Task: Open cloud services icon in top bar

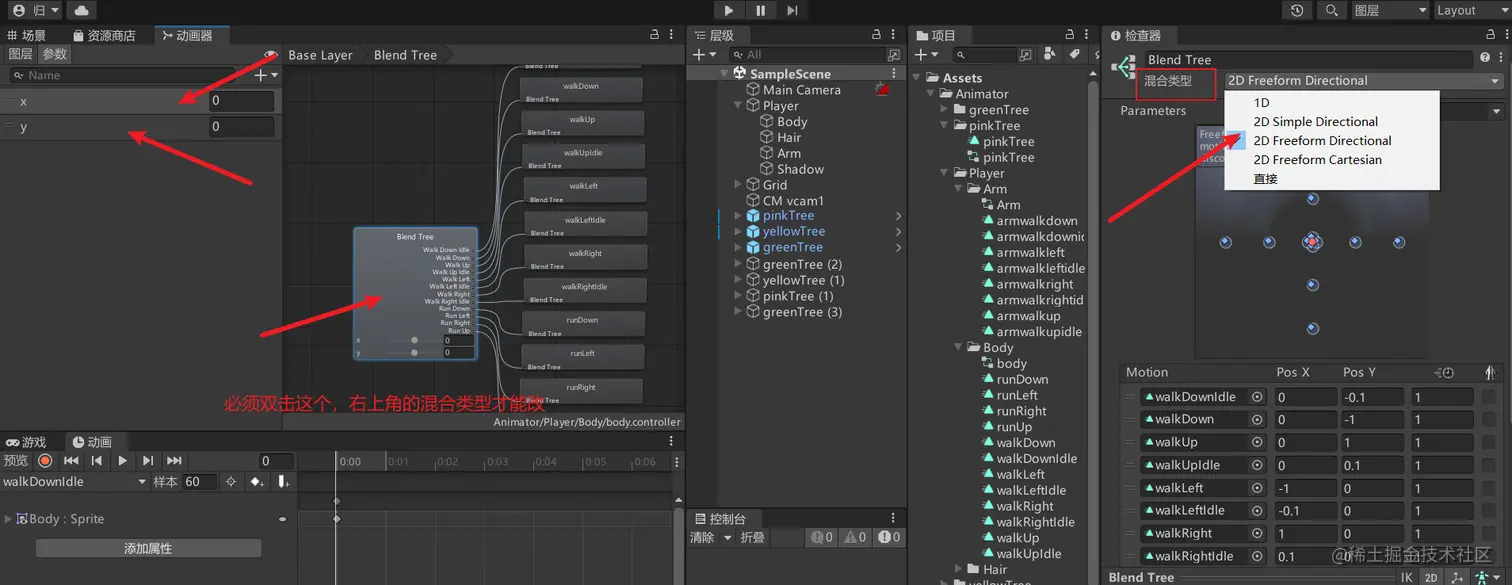Action: coord(81,10)
